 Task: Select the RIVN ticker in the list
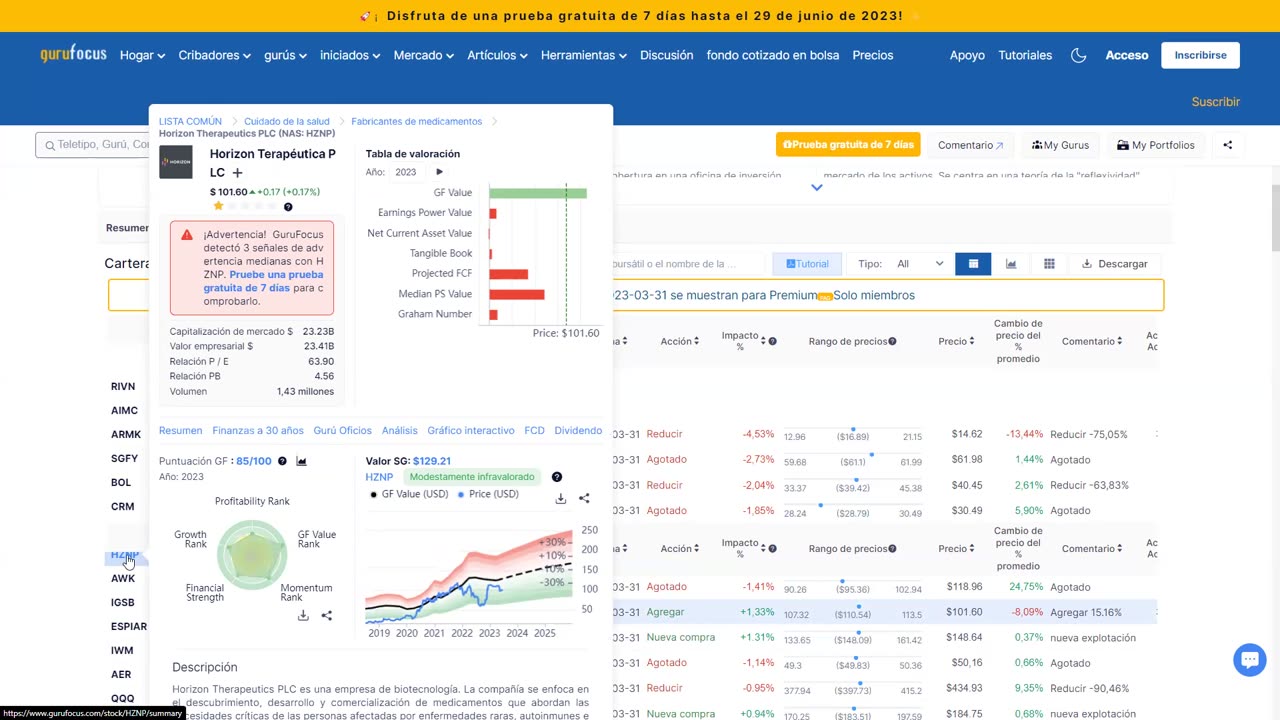click(x=123, y=386)
